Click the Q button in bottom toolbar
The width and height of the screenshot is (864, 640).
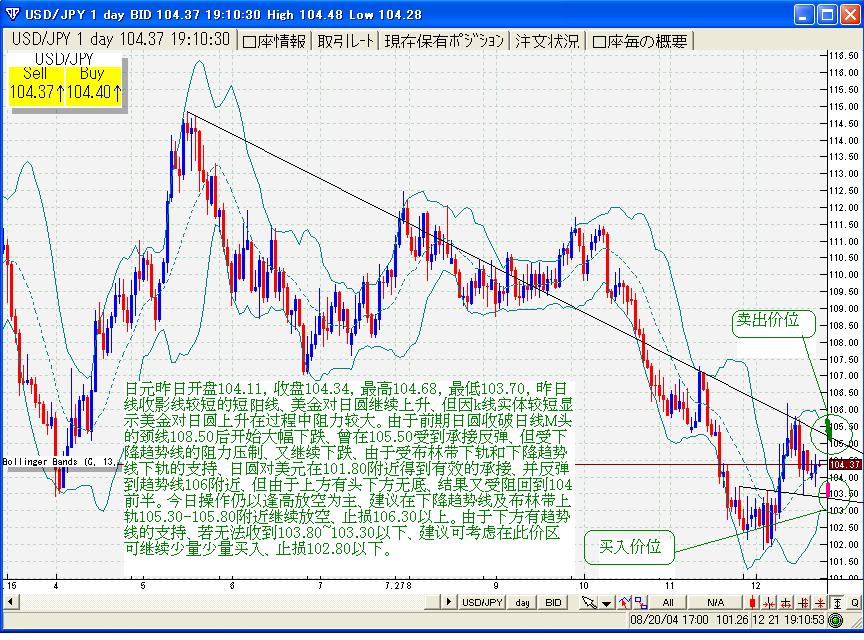click(855, 603)
